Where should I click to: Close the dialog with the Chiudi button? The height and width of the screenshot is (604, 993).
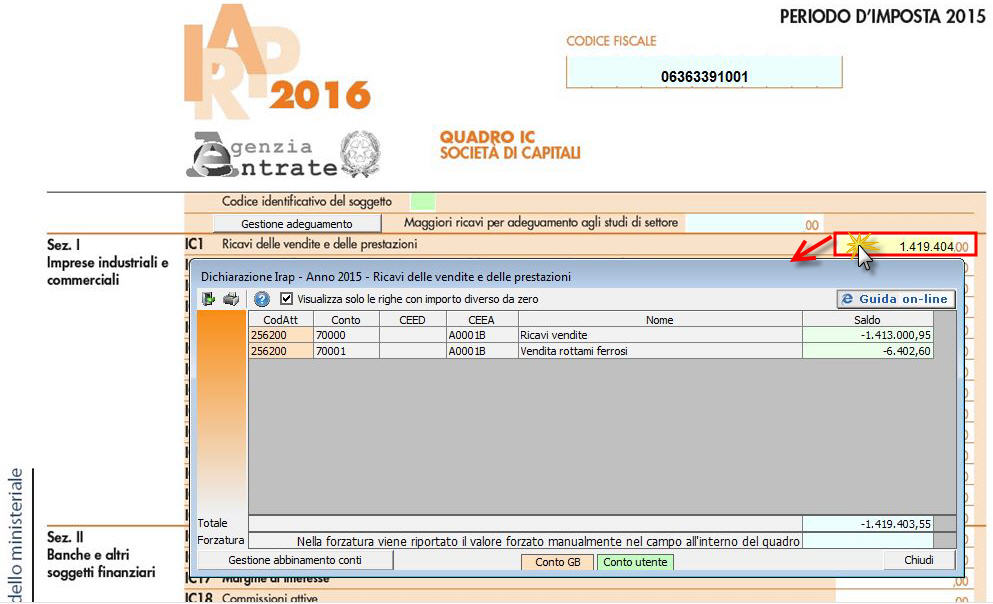click(918, 560)
